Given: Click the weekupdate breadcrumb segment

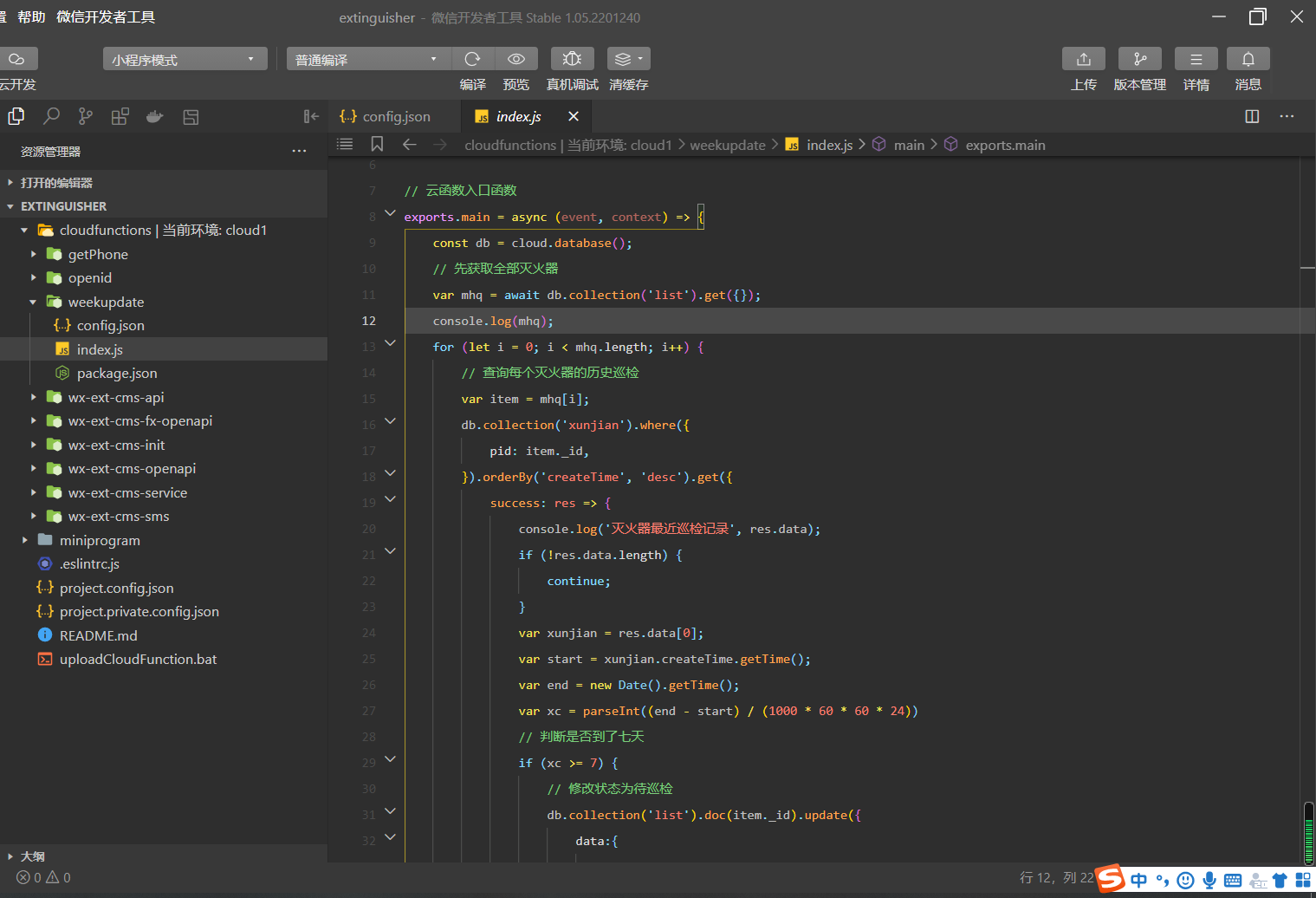Looking at the screenshot, I should (728, 145).
